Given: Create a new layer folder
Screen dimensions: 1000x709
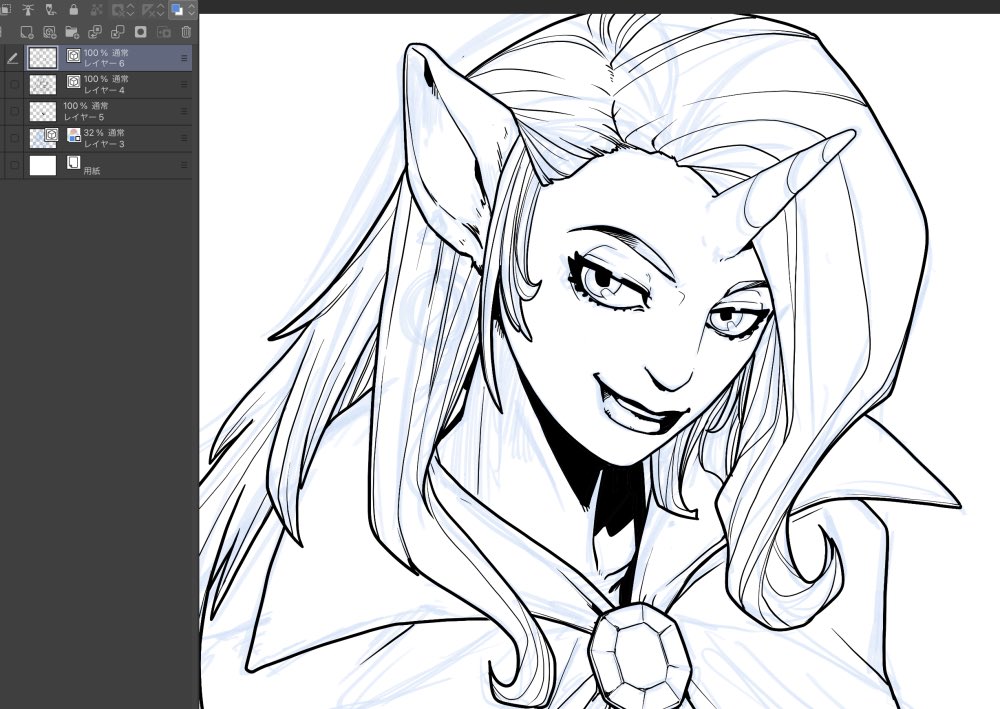Looking at the screenshot, I should 72,32.
